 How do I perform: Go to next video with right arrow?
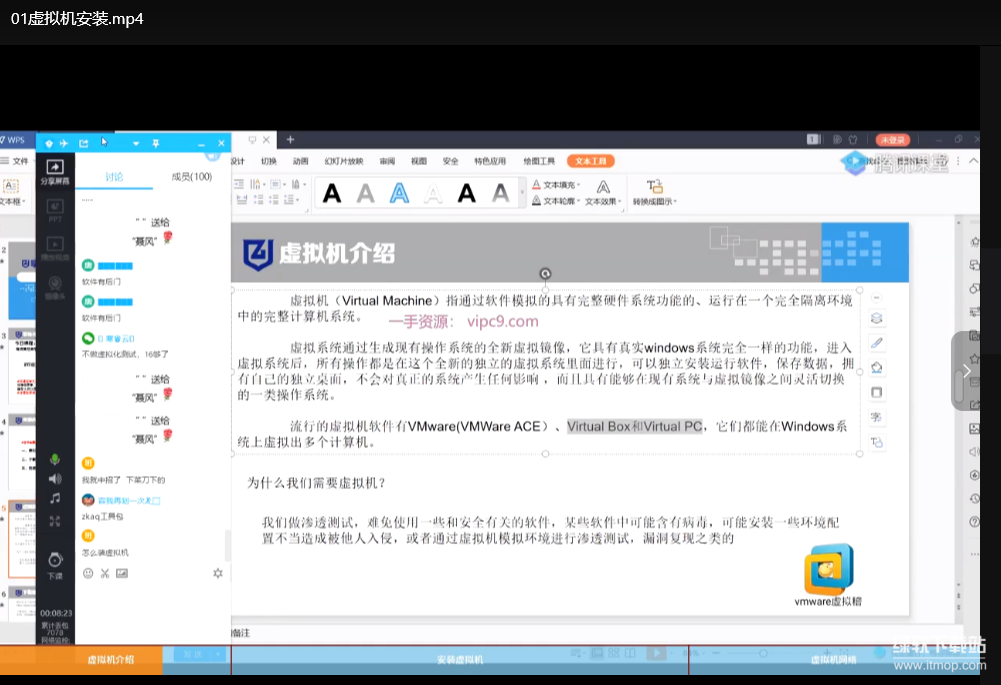pyautogui.click(x=967, y=371)
